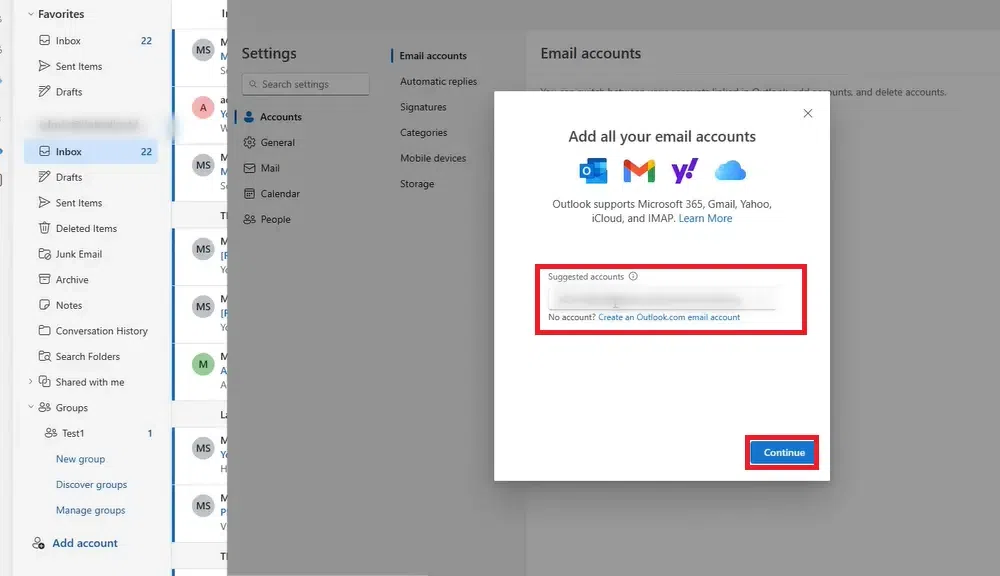Click the Search Folders icon
The image size is (1000, 576).
44,356
